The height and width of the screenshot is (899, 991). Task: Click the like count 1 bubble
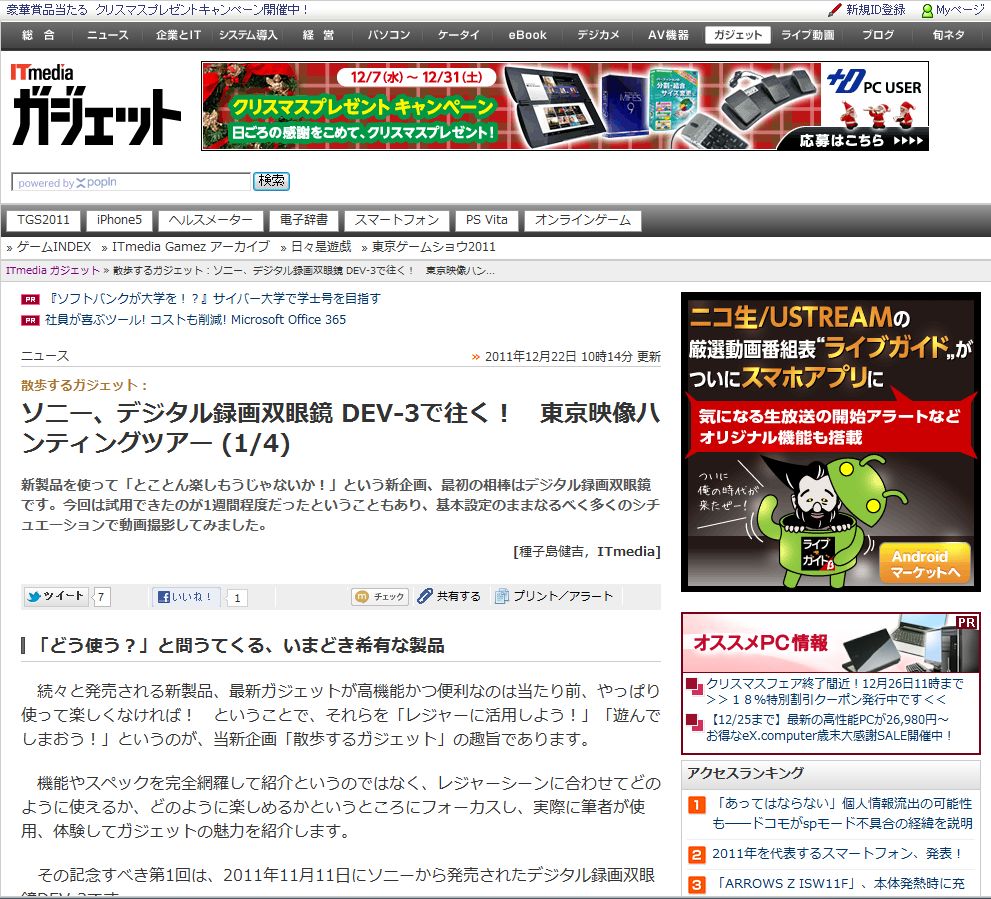coord(237,597)
